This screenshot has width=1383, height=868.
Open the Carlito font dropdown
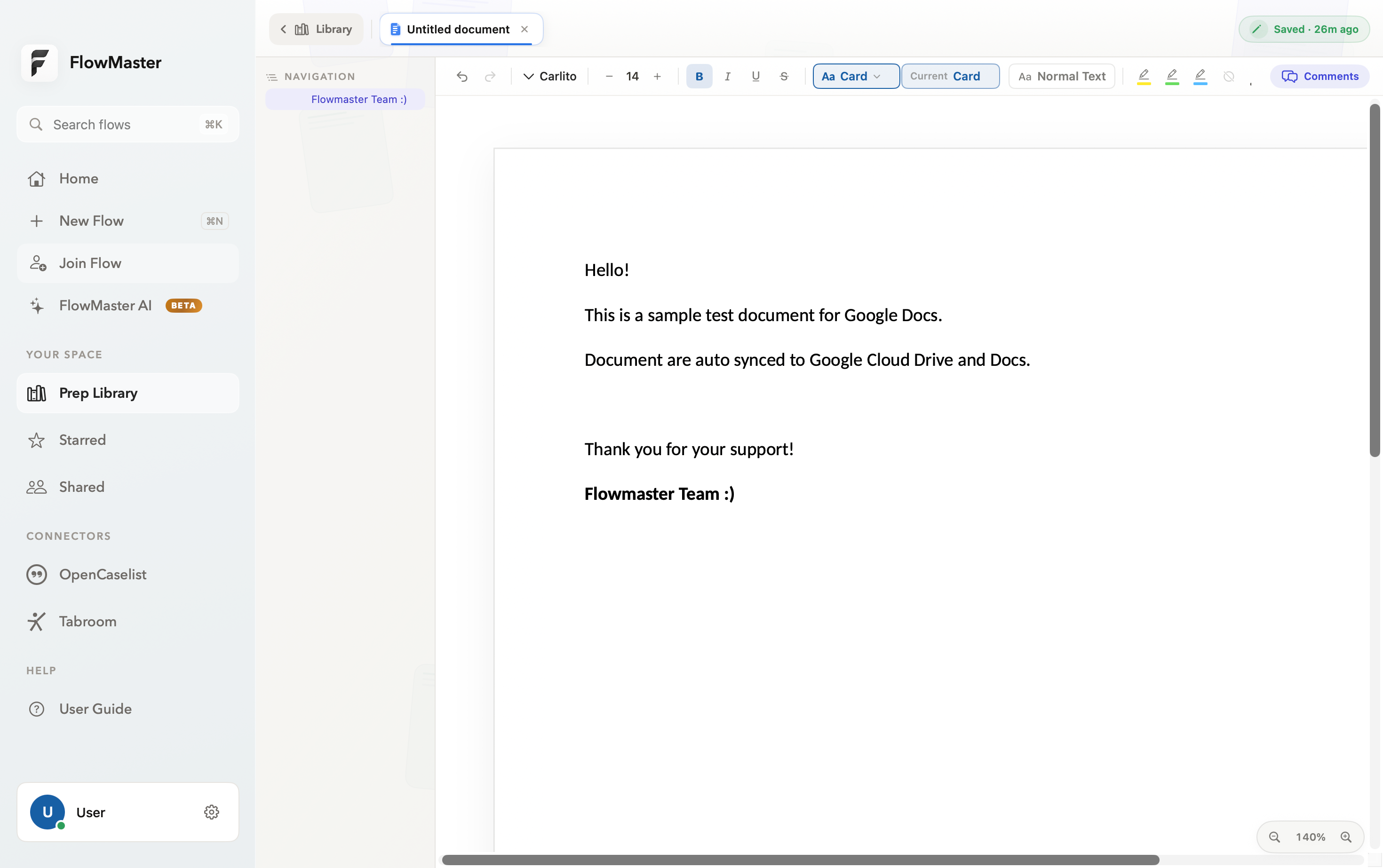pos(549,76)
